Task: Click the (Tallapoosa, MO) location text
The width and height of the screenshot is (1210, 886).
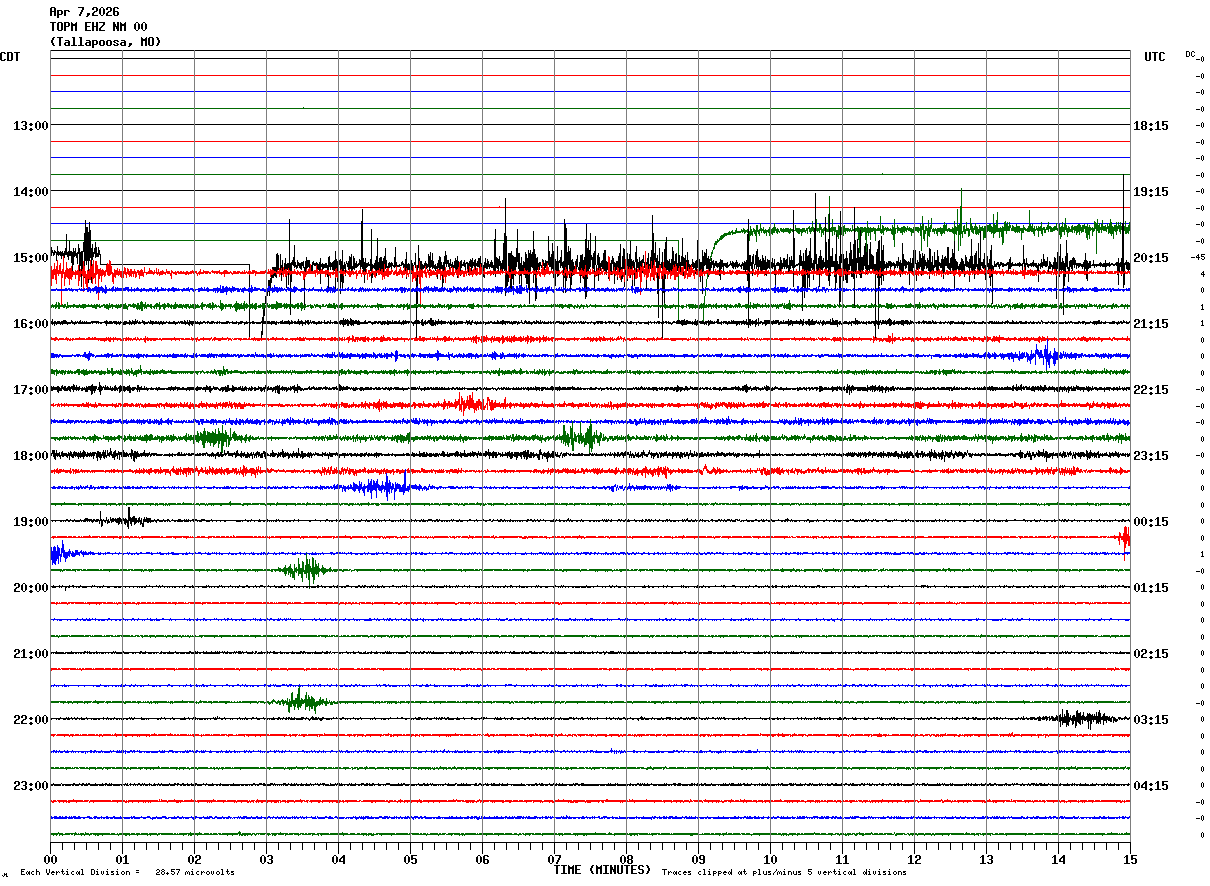Action: coord(105,42)
